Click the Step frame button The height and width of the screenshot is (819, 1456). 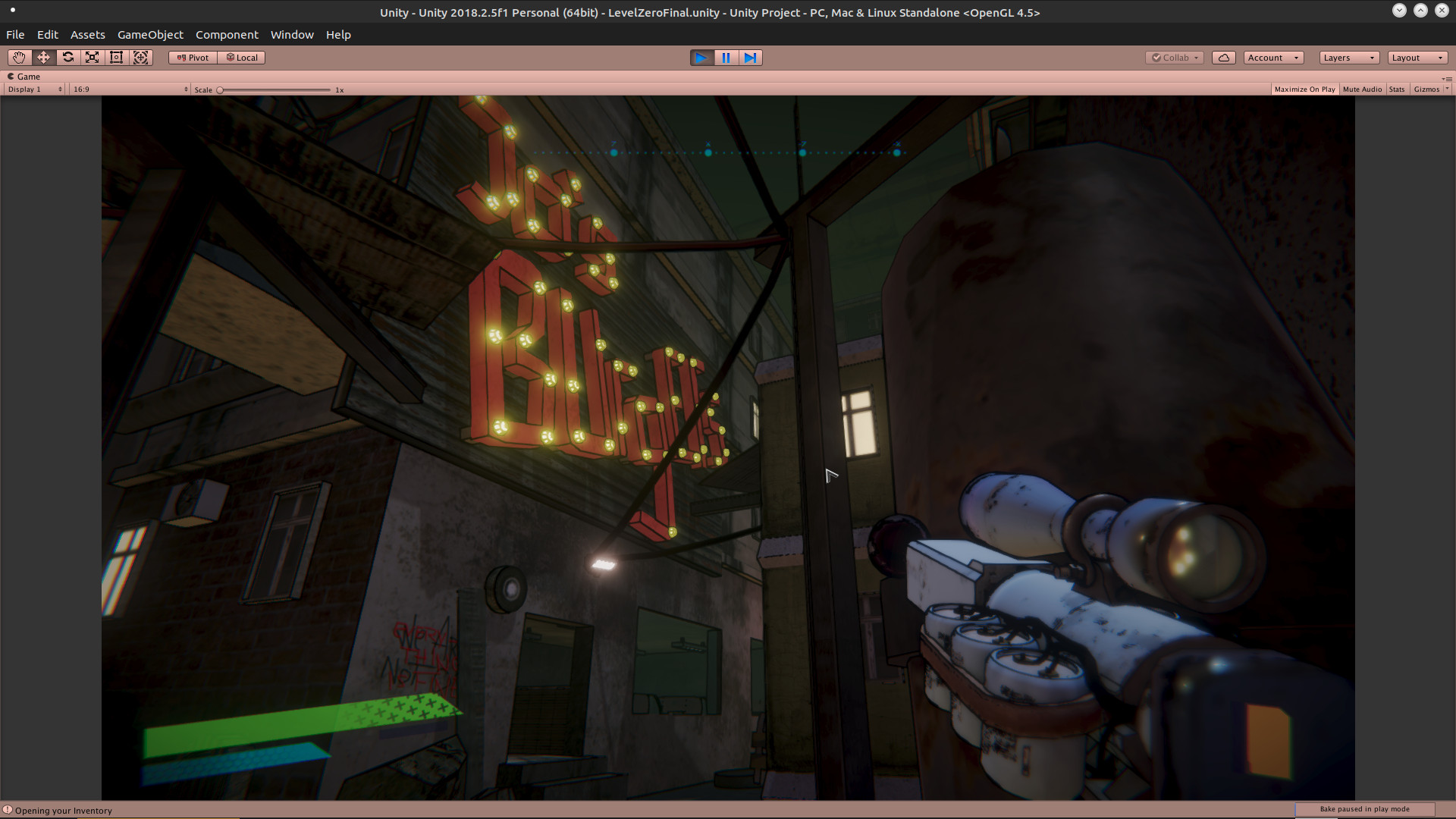(750, 58)
